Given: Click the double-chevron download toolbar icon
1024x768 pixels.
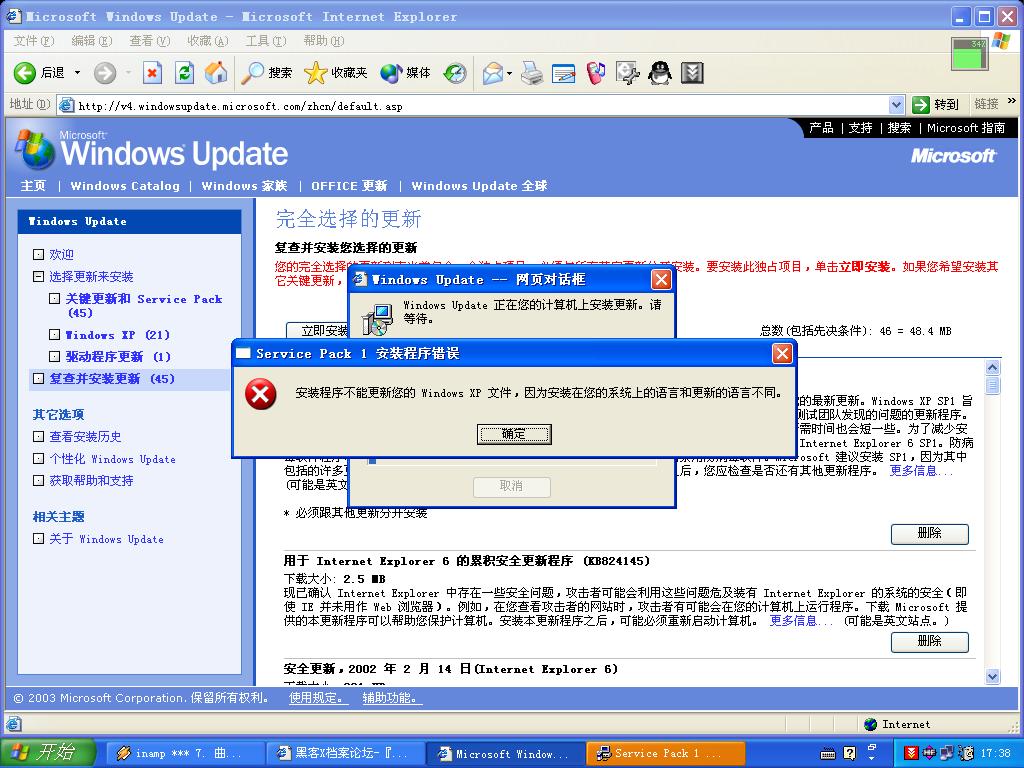Looking at the screenshot, I should pyautogui.click(x=692, y=72).
